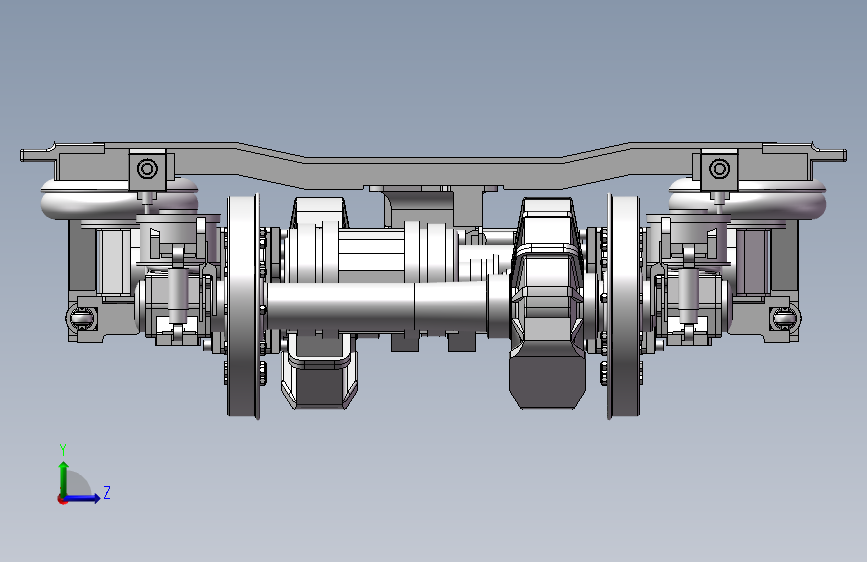867x562 pixels.
Task: Click the blue Z axis arrow of the triad
Action: point(83,498)
